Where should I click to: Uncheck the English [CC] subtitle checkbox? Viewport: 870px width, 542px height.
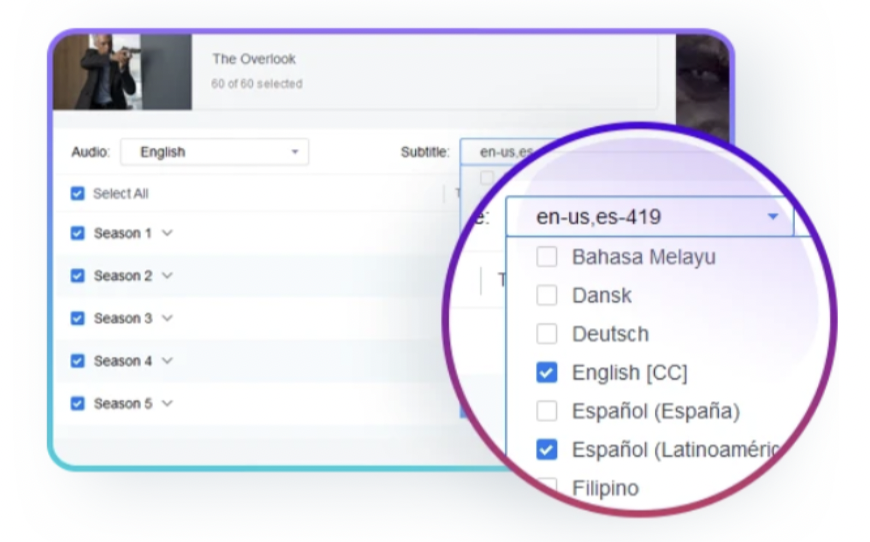coord(547,373)
